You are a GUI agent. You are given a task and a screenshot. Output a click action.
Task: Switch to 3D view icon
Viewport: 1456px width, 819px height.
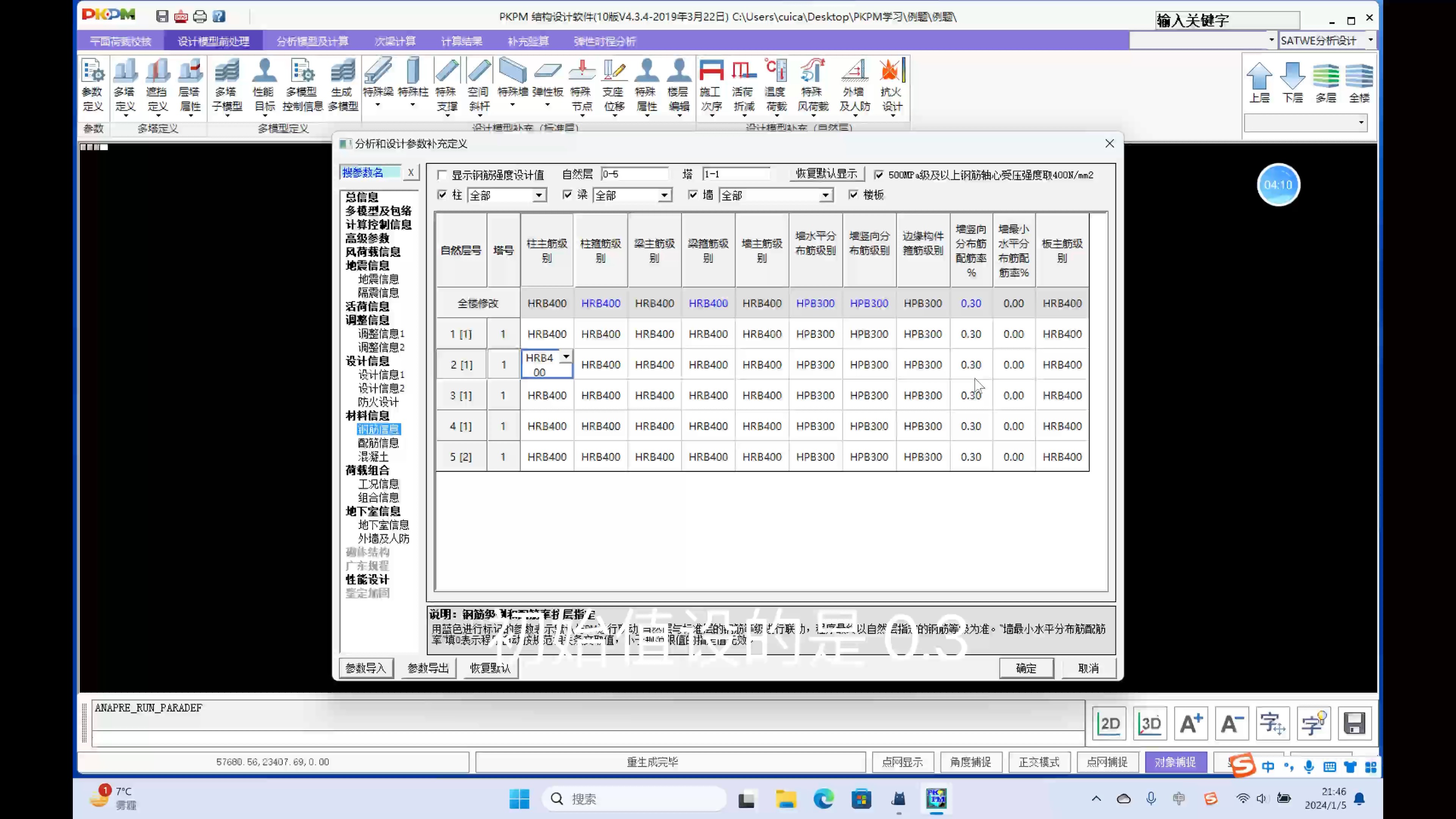click(1150, 723)
